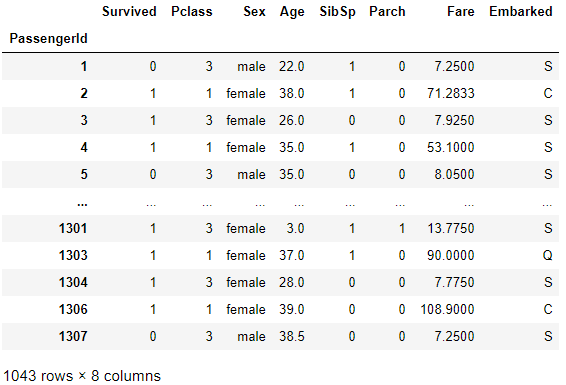The width and height of the screenshot is (566, 385).
Task: Click the Parch column header
Action: [387, 12]
